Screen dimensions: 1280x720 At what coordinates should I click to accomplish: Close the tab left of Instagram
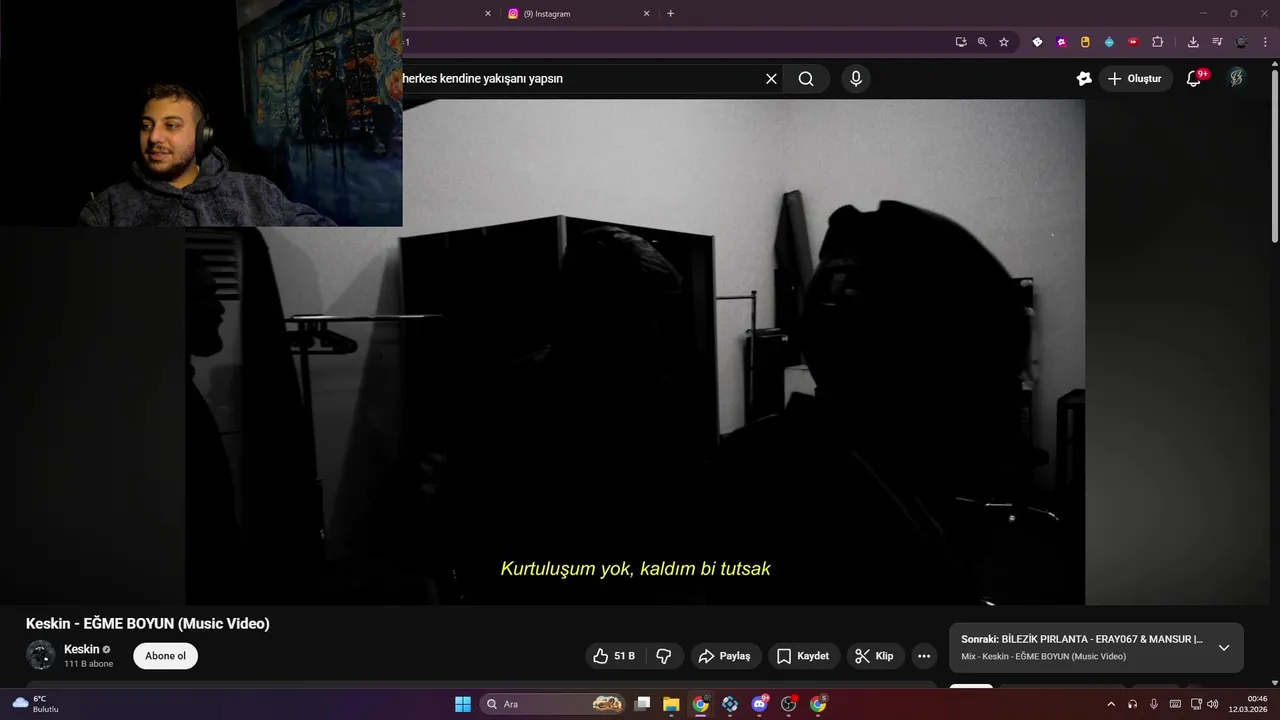click(488, 14)
